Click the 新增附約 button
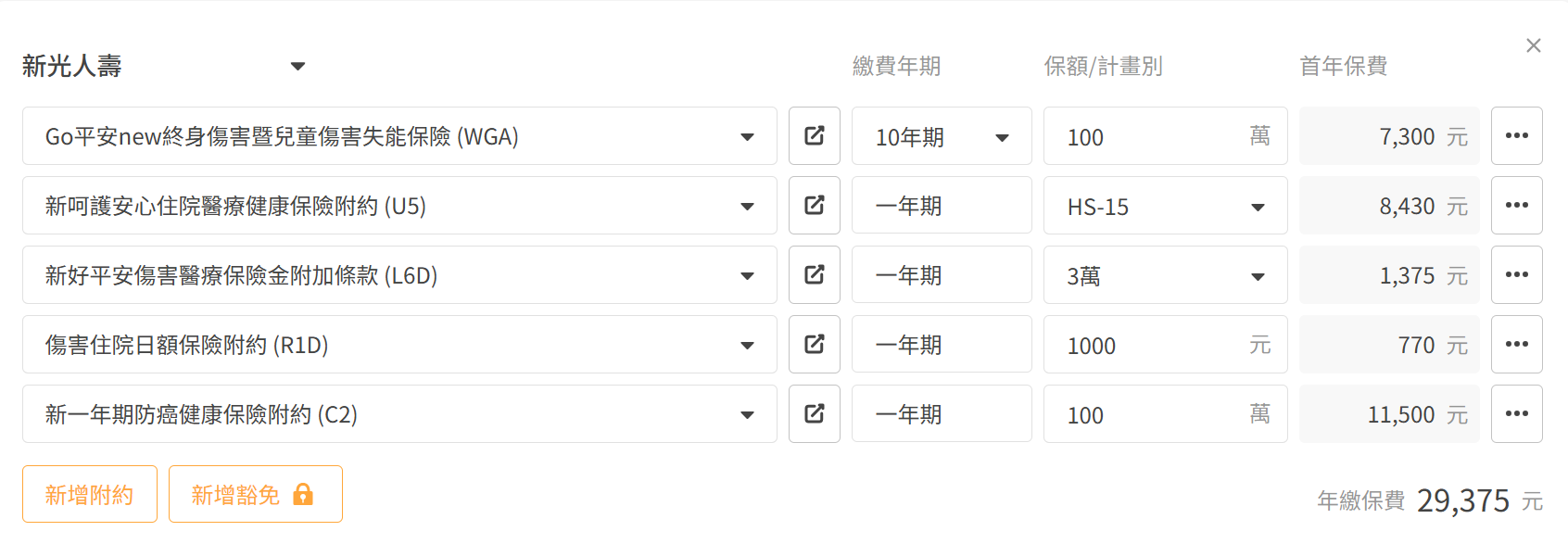 point(90,494)
